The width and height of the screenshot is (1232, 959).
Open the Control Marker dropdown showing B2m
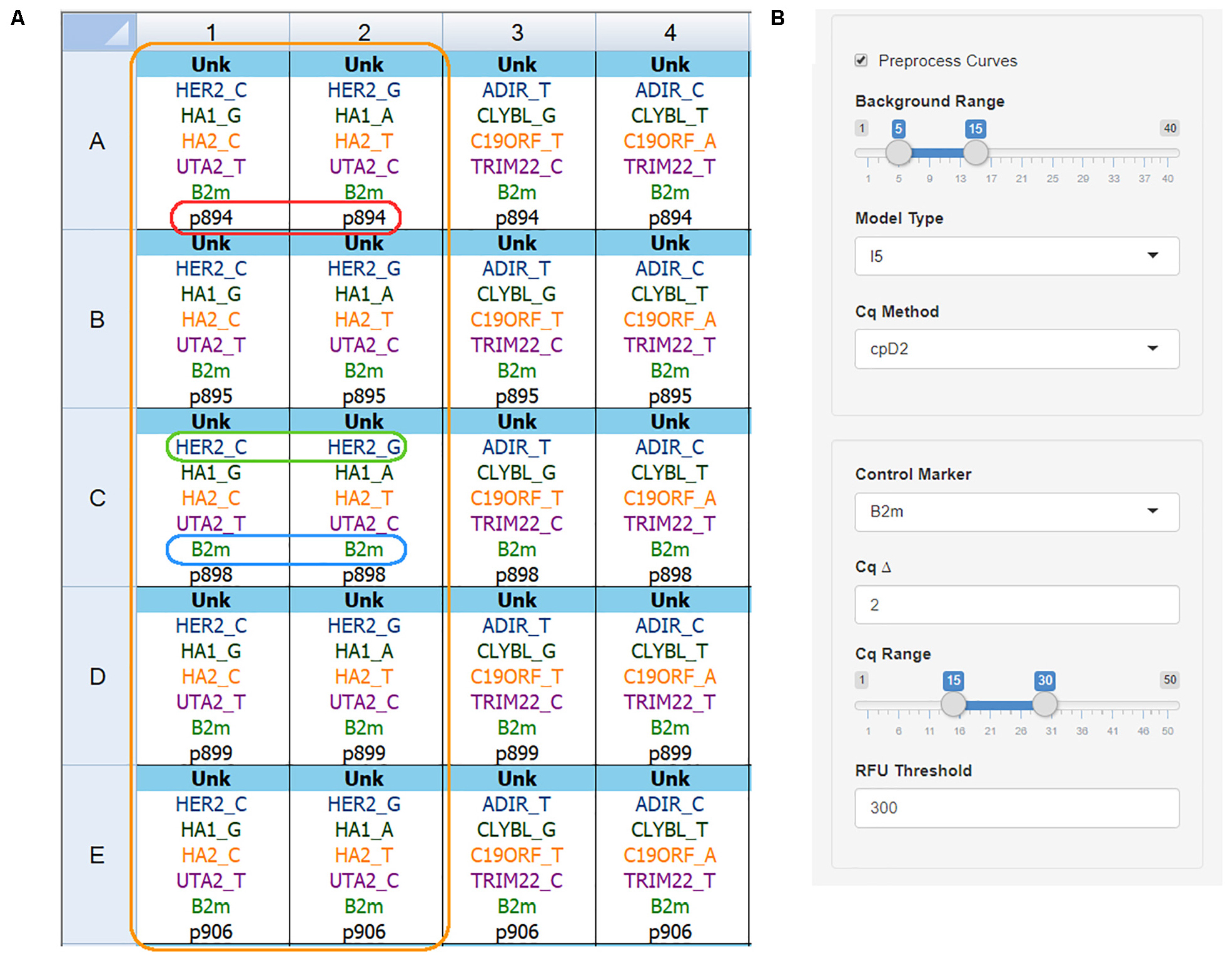point(1017,512)
